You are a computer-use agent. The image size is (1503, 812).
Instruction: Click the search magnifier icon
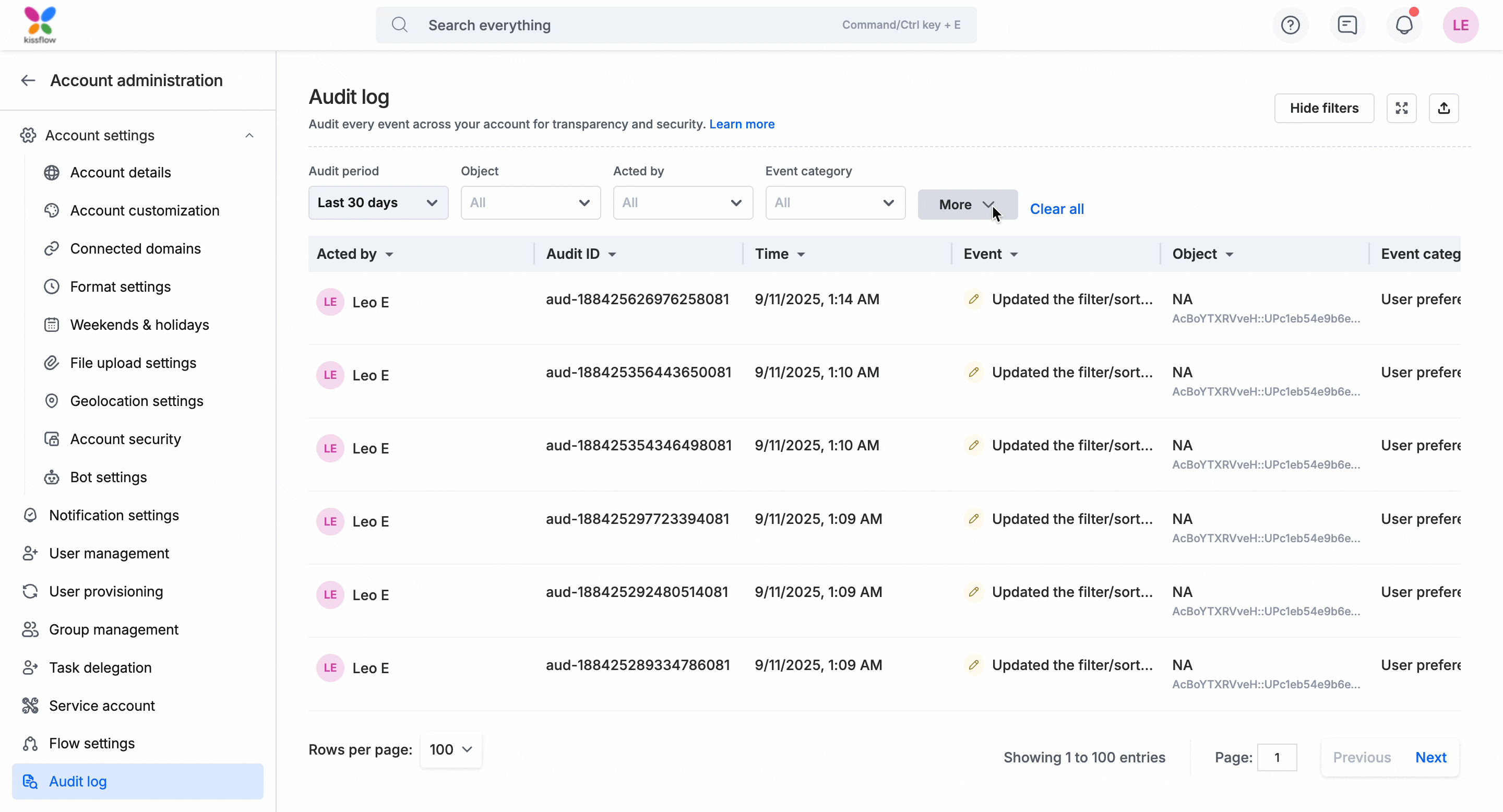pos(400,25)
